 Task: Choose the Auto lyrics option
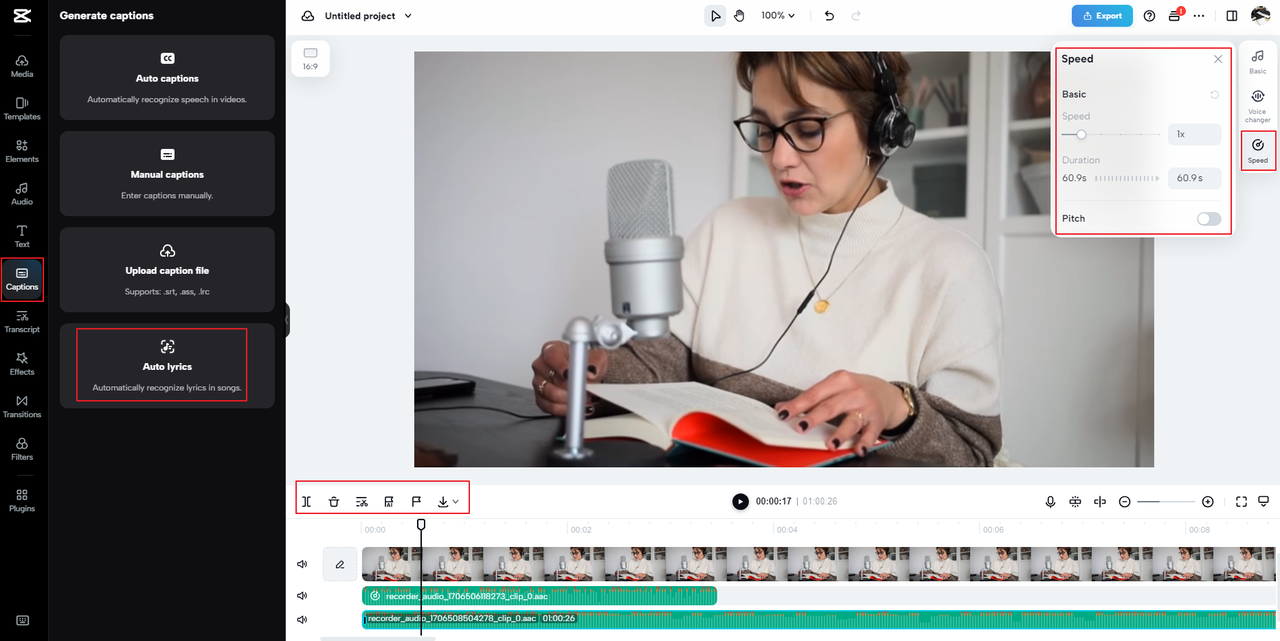click(x=167, y=366)
